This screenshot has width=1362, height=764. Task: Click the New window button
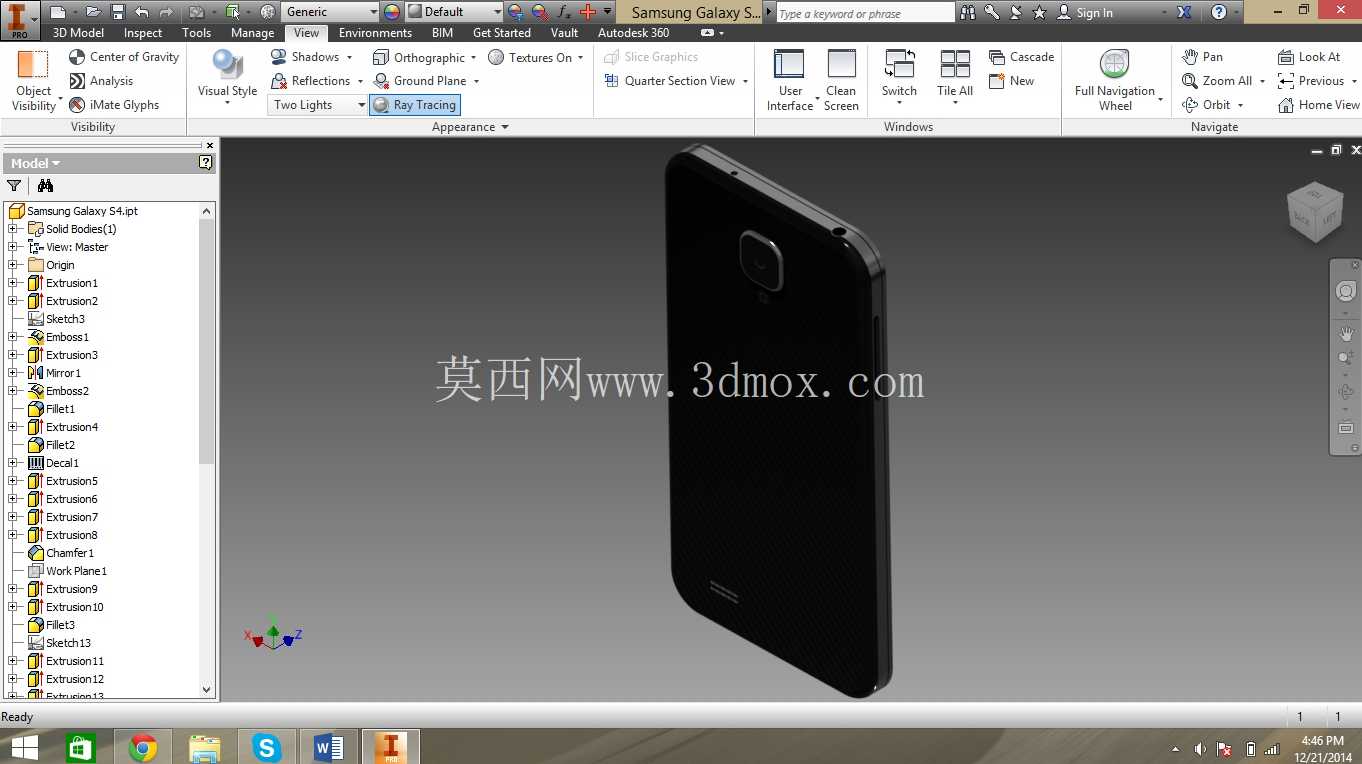point(1011,81)
